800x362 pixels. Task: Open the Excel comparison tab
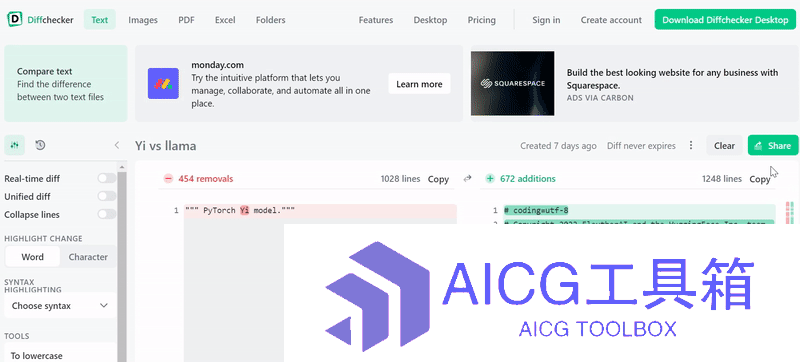point(225,20)
